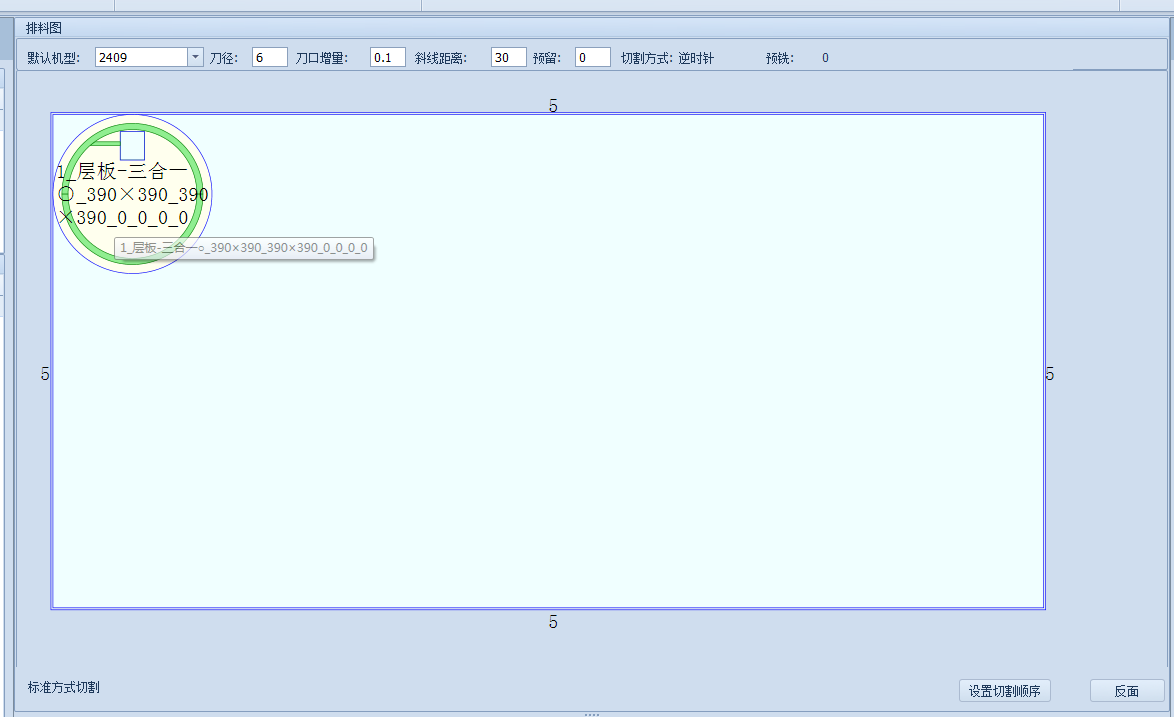This screenshot has width=1174, height=717.
Task: Click the 预铣 value 0
Action: pyautogui.click(x=825, y=58)
